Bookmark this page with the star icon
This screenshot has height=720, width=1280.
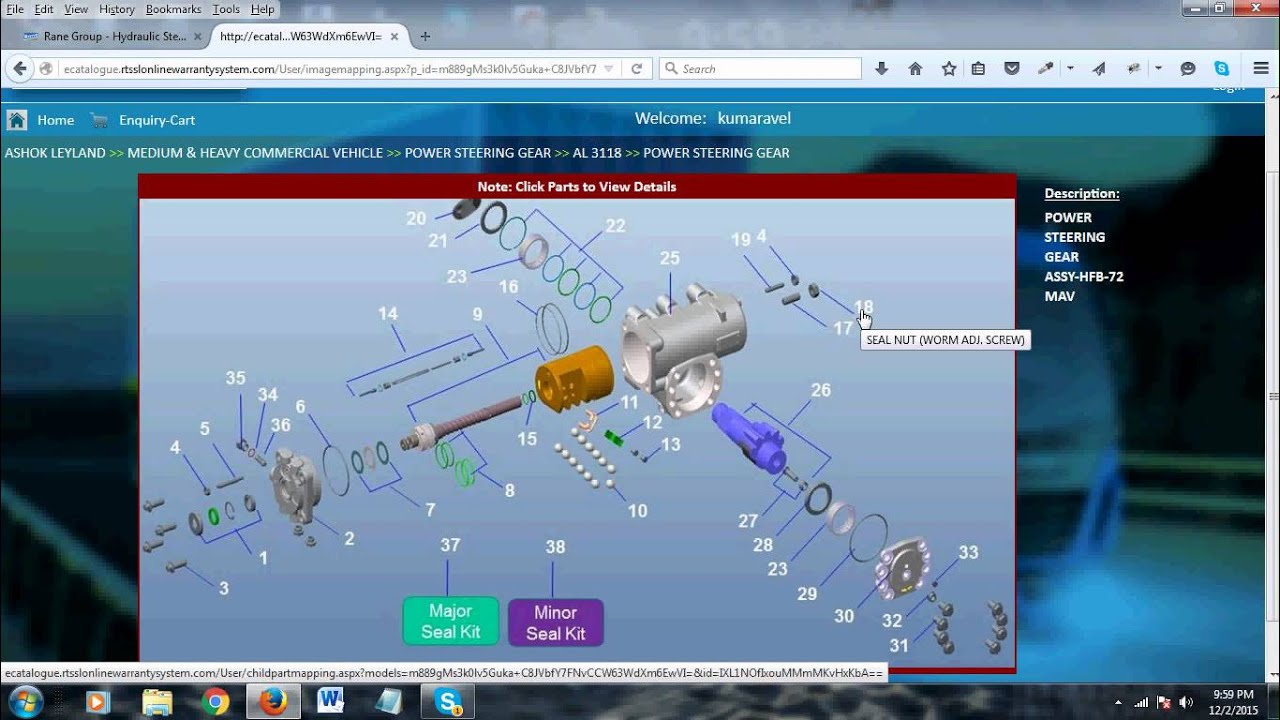(x=949, y=69)
